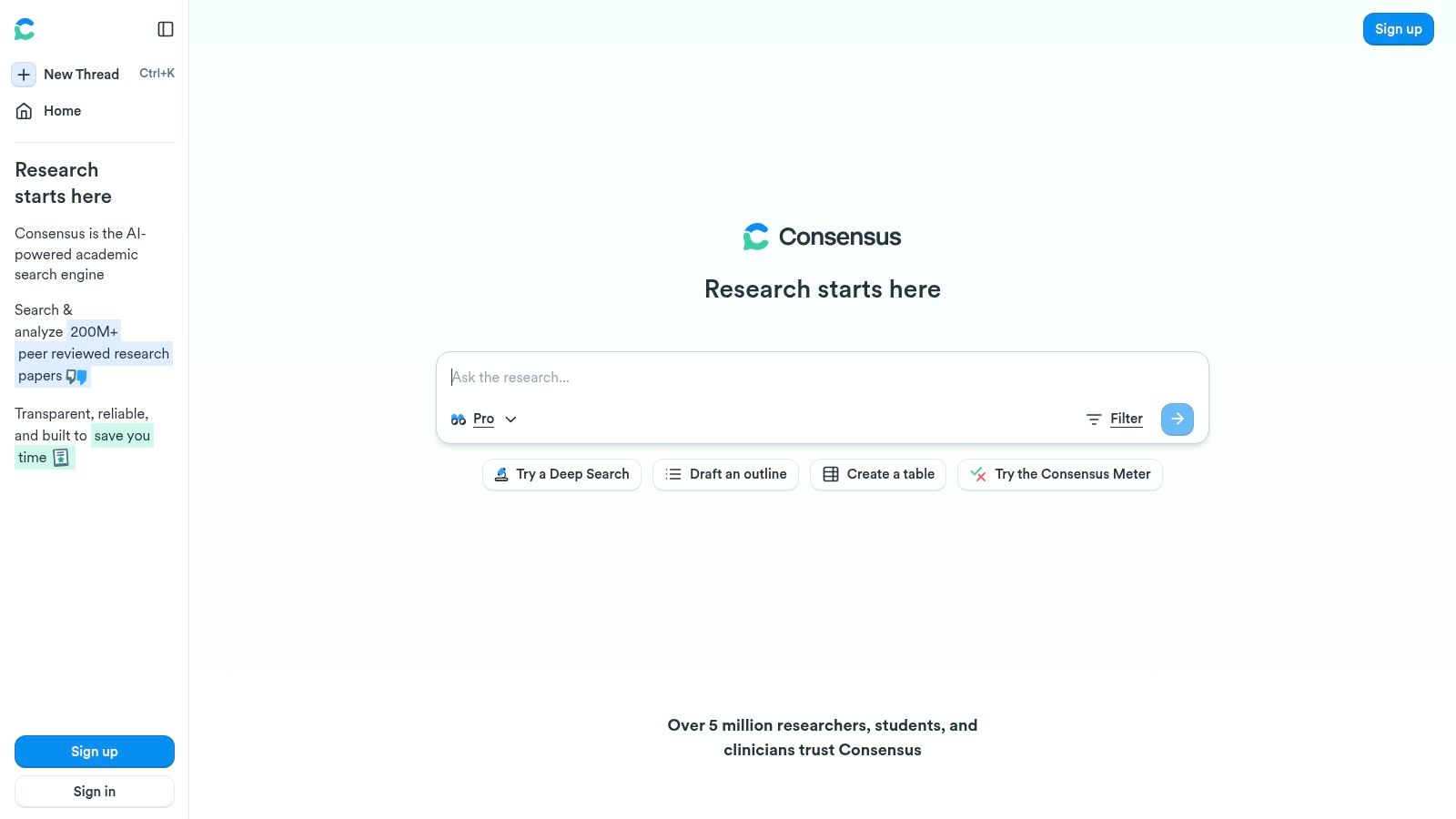The width and height of the screenshot is (1456, 819).
Task: Click sidebar 'Research starts here' heading
Action: point(63,183)
